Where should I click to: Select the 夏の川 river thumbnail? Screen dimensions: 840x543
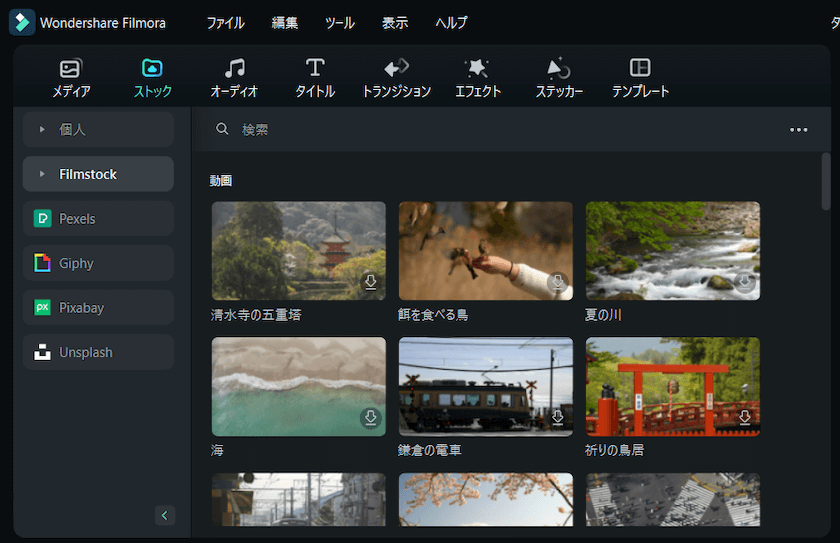click(x=672, y=251)
